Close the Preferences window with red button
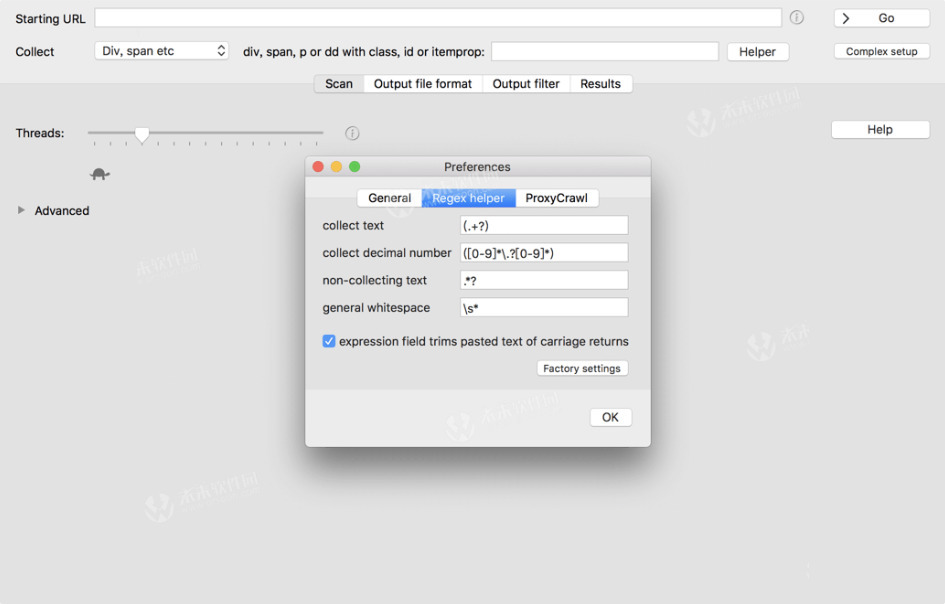 (318, 166)
